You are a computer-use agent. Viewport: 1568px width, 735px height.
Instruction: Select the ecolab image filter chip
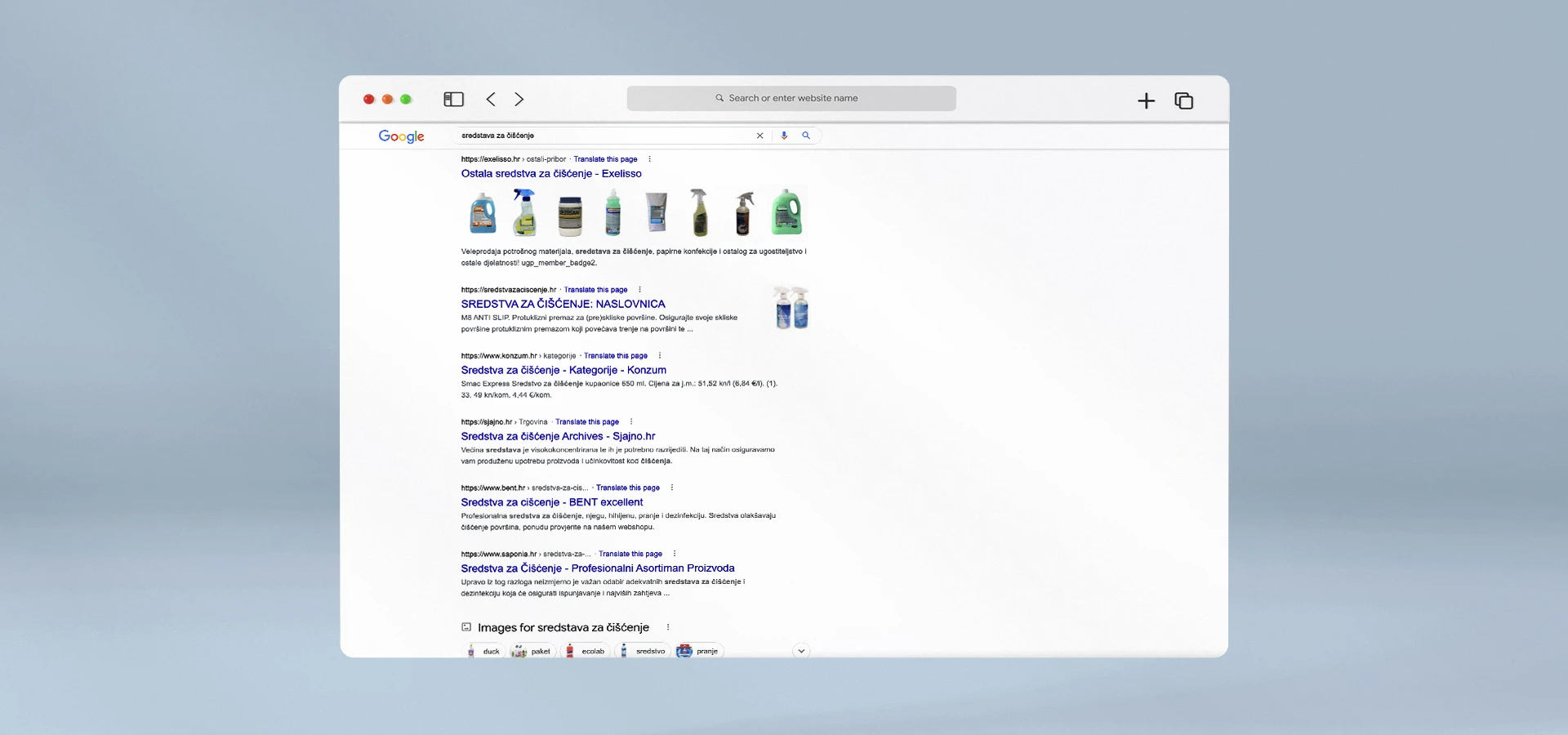pyautogui.click(x=586, y=651)
